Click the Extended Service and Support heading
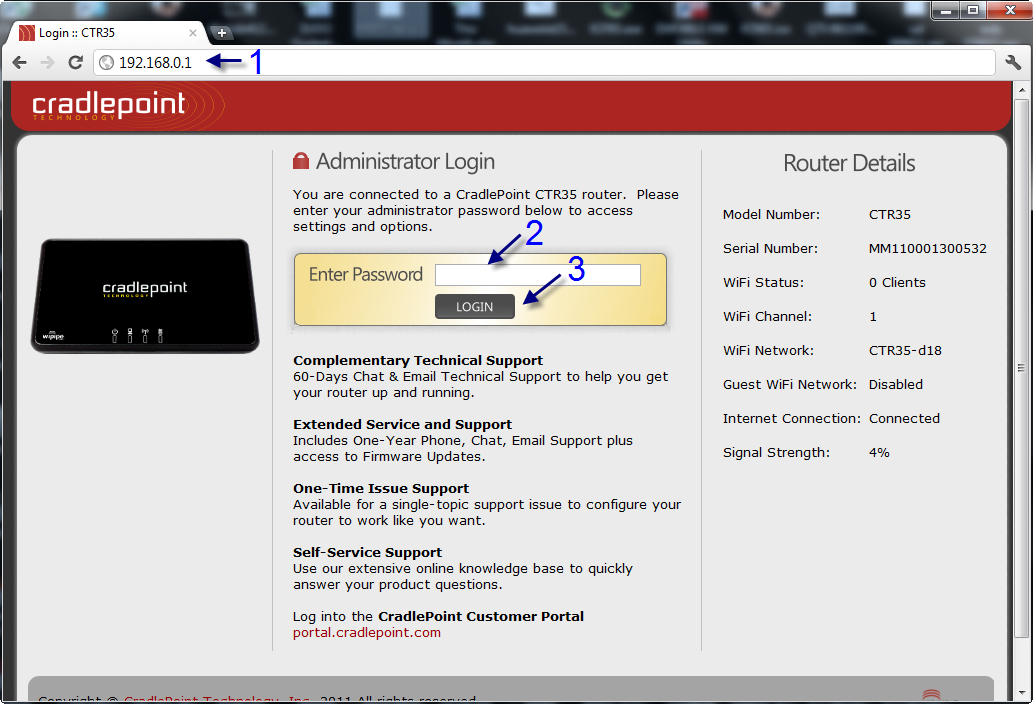This screenshot has height=704, width=1033. click(403, 425)
